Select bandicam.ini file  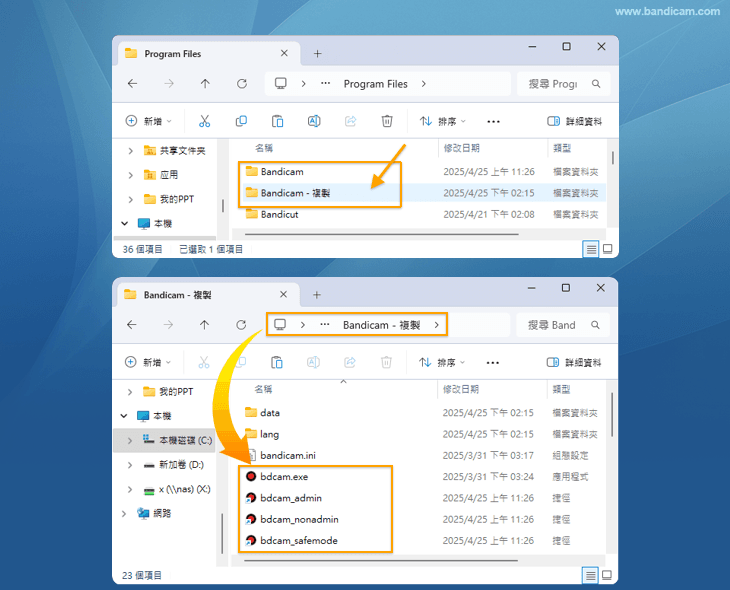pos(281,455)
